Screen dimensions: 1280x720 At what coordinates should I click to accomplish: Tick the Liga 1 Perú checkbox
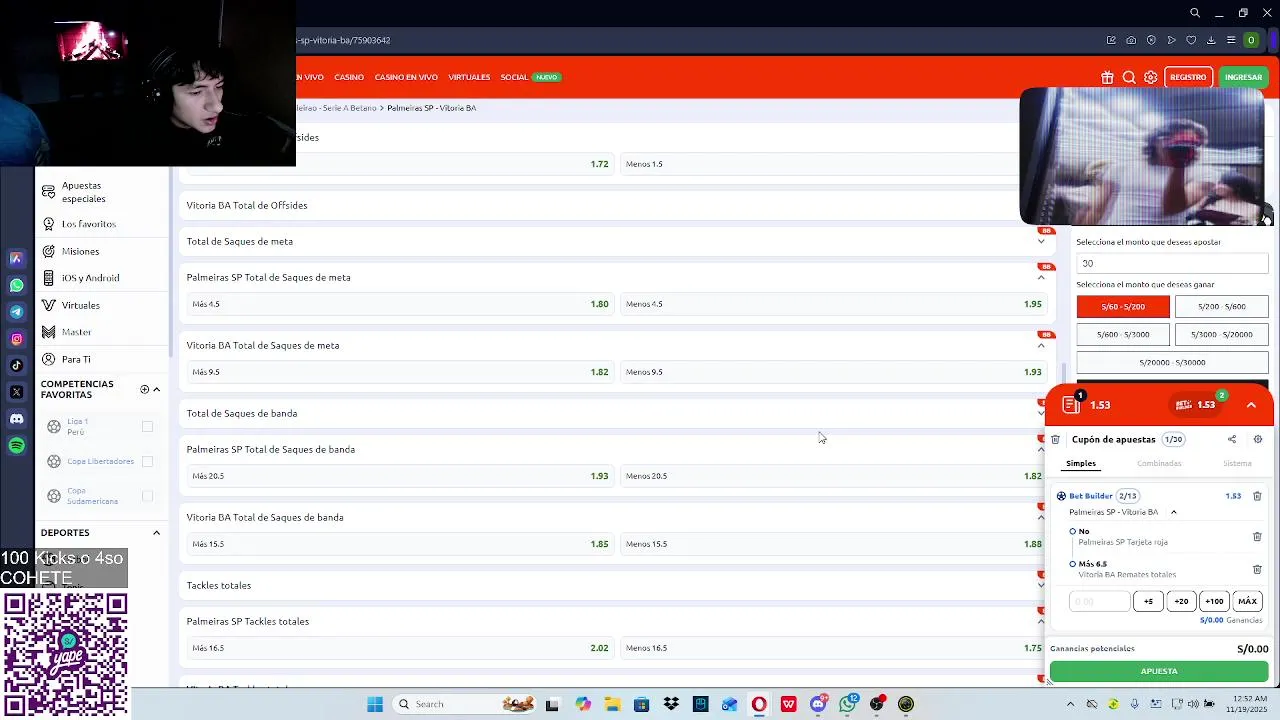click(147, 426)
